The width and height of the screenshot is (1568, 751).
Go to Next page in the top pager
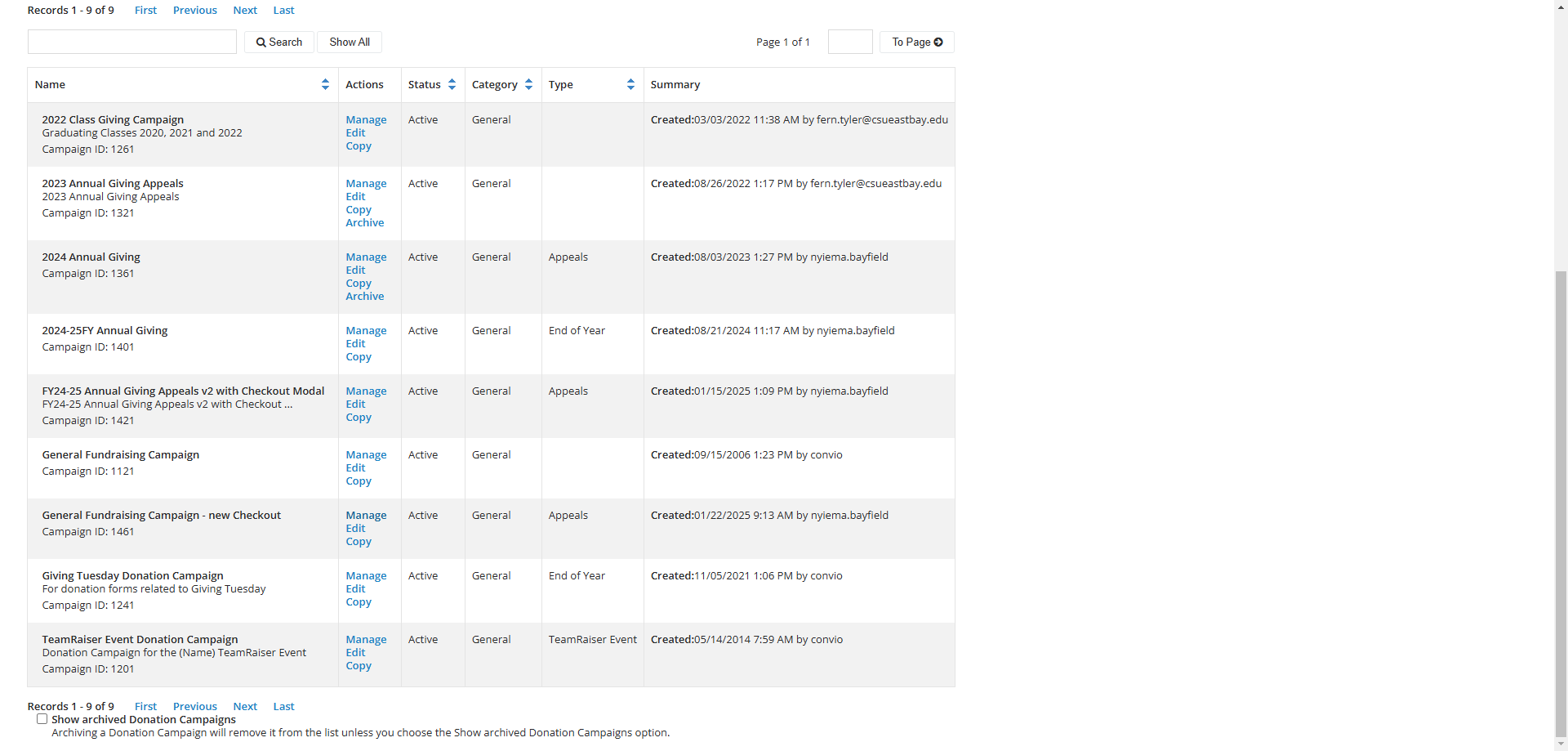pyautogui.click(x=245, y=10)
